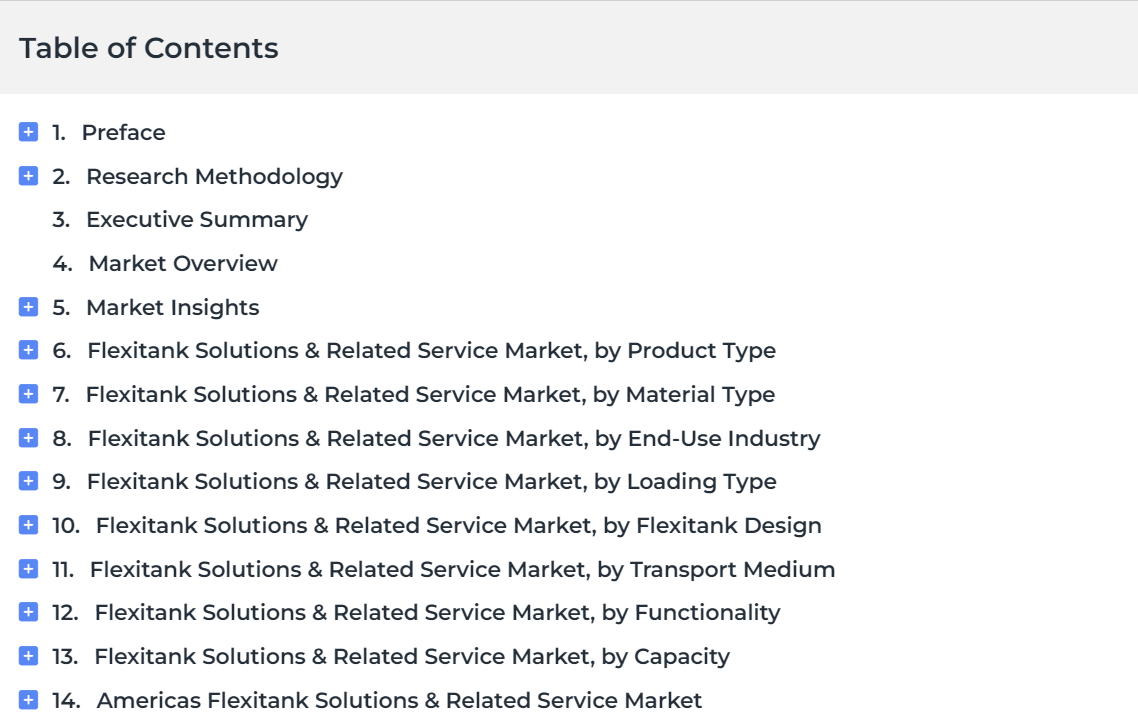Click plus icon beside Market Insights
1138x725 pixels.
[28, 307]
